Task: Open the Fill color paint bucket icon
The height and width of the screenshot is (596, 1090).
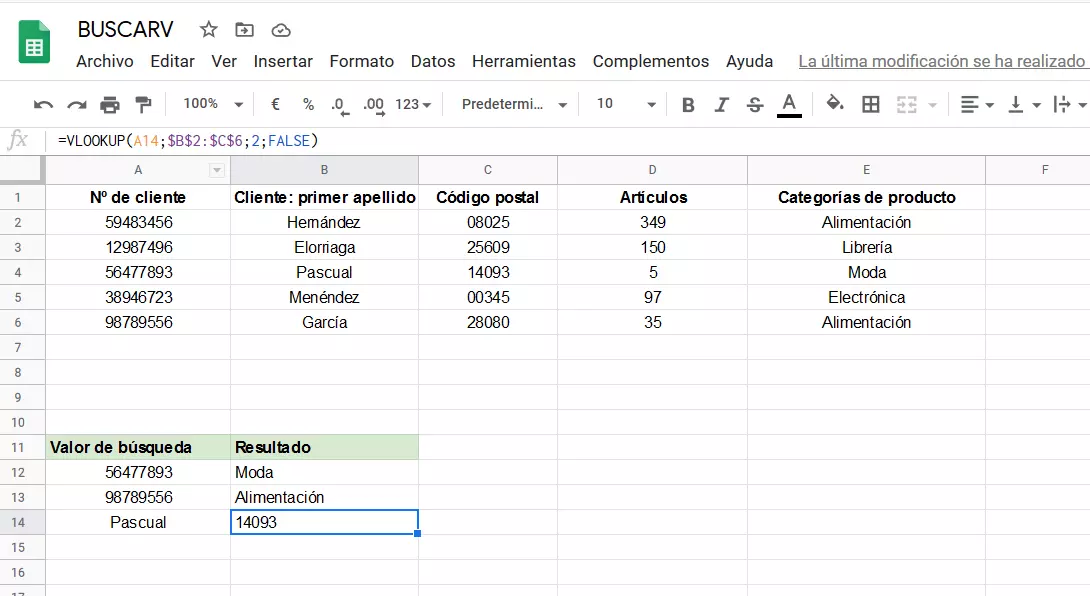Action: (834, 104)
